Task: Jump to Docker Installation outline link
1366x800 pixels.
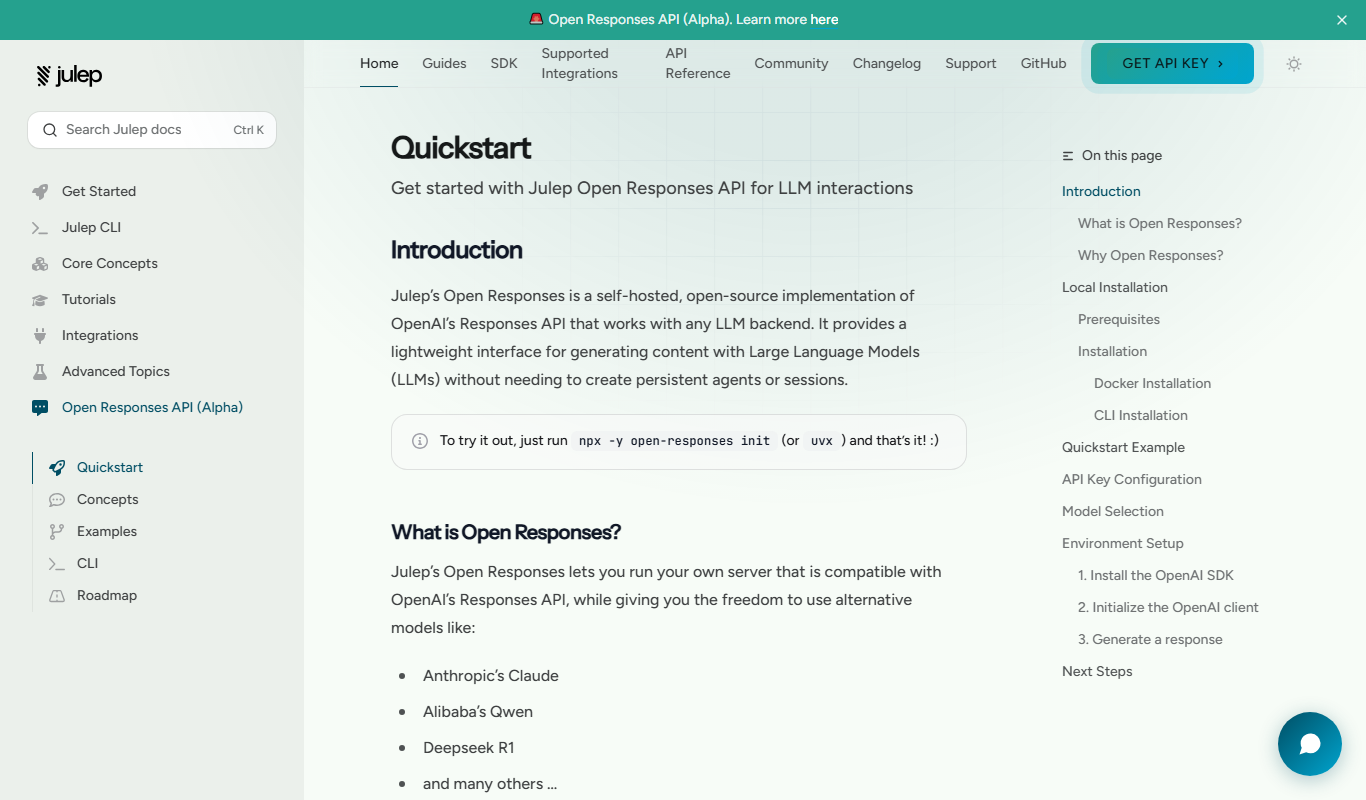Action: (x=1152, y=383)
